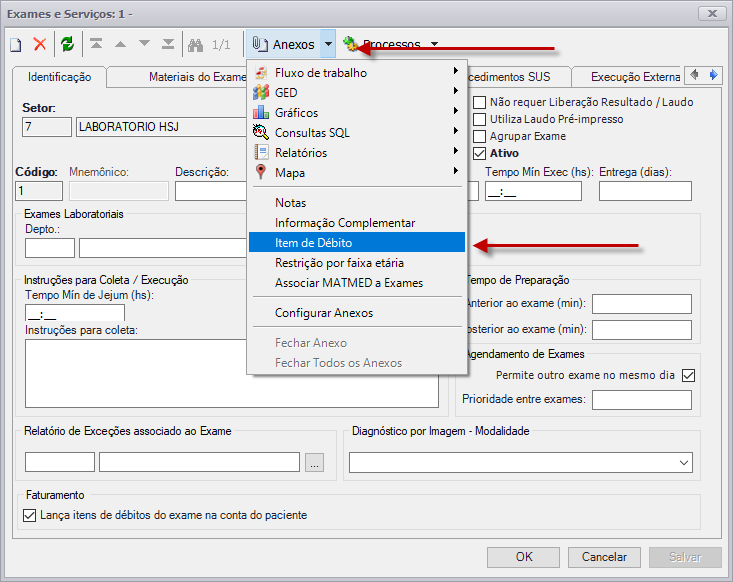The width and height of the screenshot is (733, 582).
Task: Uncheck the Ativo checkbox
Action: coord(480,153)
